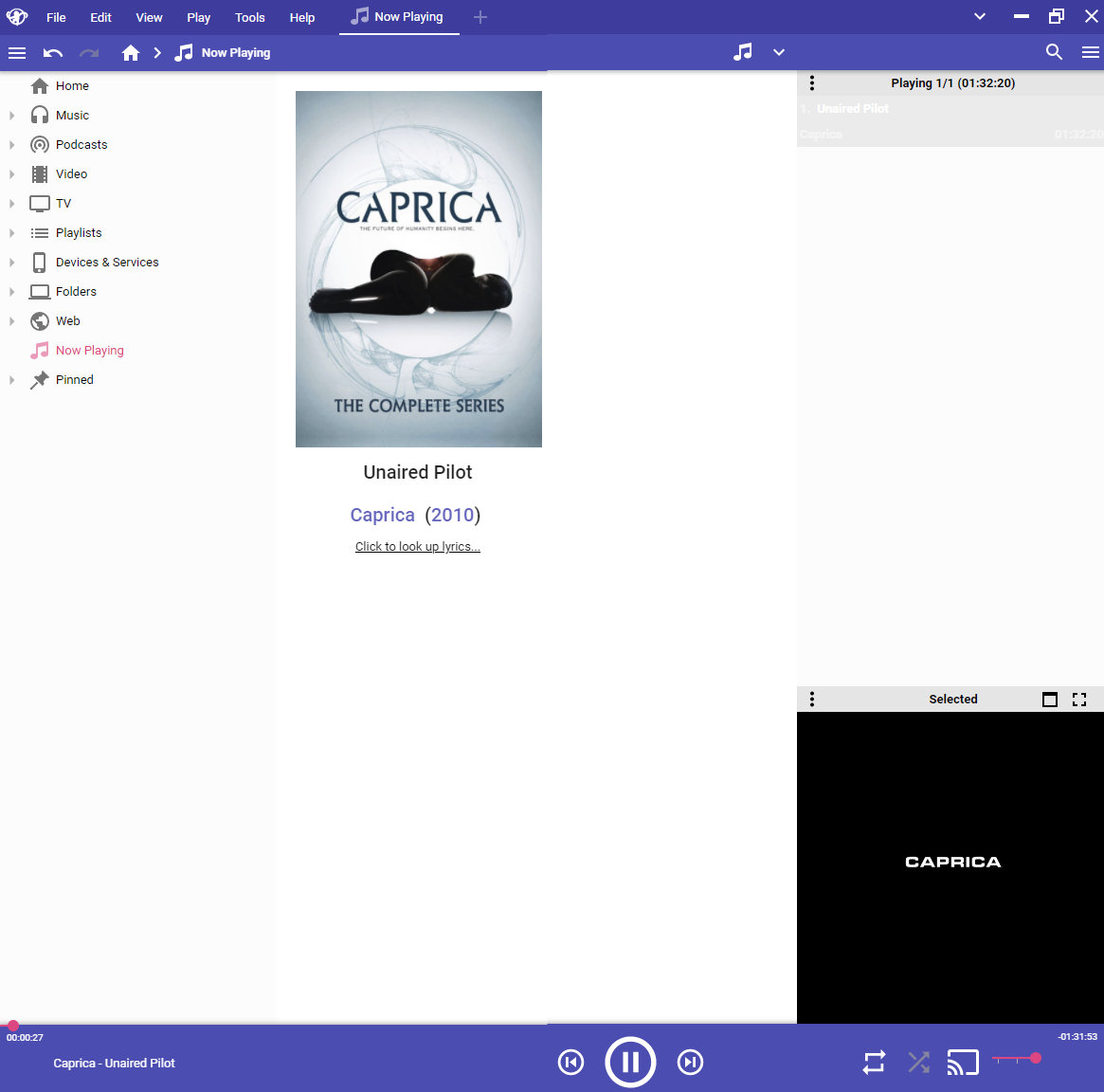Add a new tab with plus button
The width and height of the screenshot is (1104, 1092).
480,17
